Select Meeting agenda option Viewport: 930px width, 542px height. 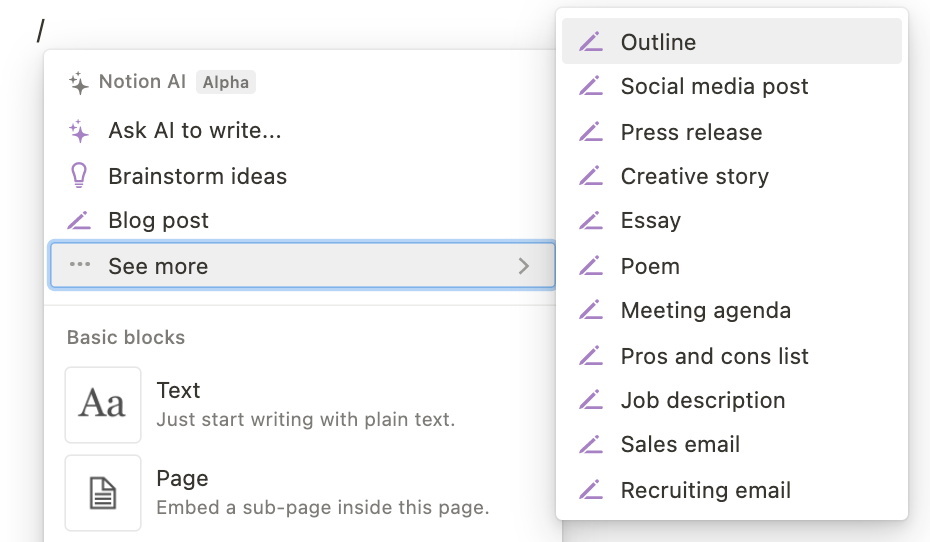[731, 310]
